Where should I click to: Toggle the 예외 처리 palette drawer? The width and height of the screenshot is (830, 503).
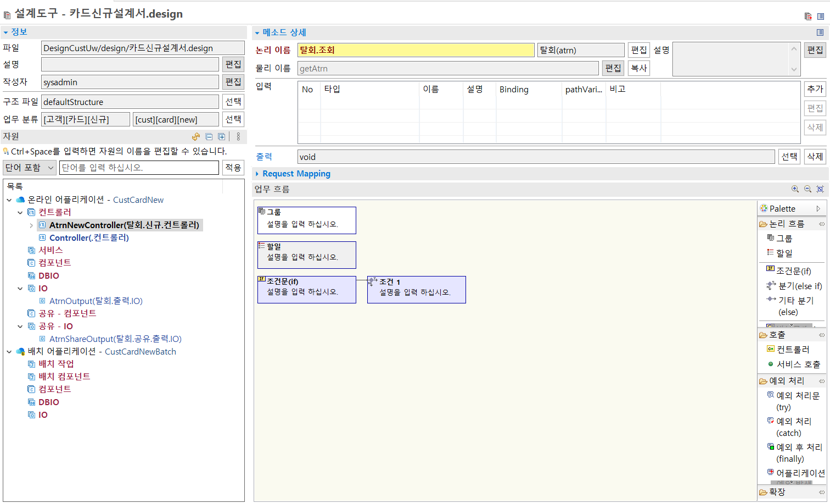(x=792, y=381)
